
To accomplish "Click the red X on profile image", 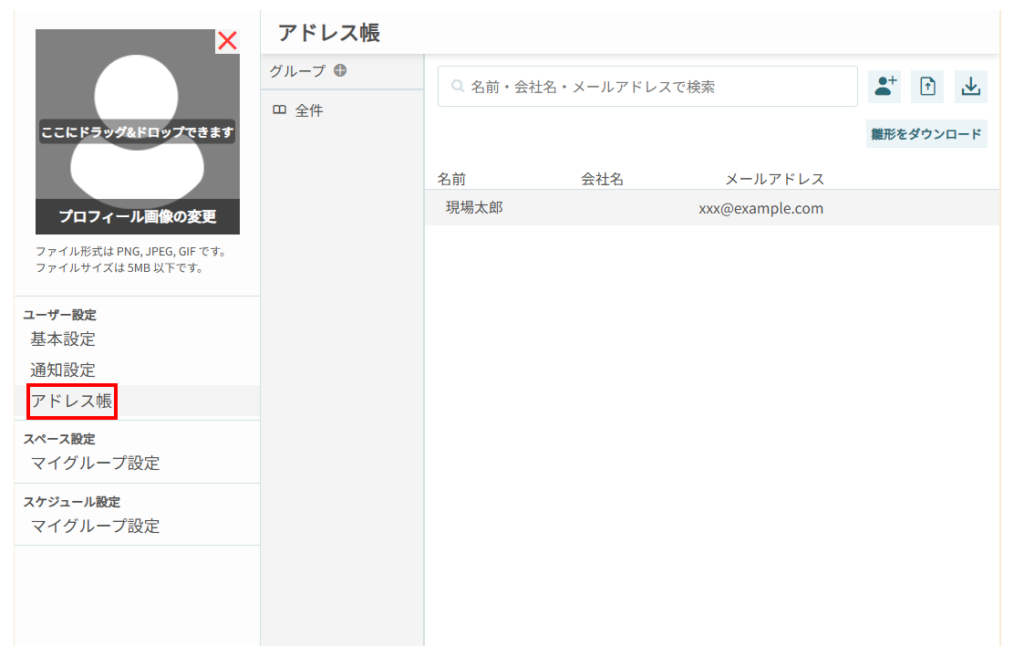I will 228,41.
